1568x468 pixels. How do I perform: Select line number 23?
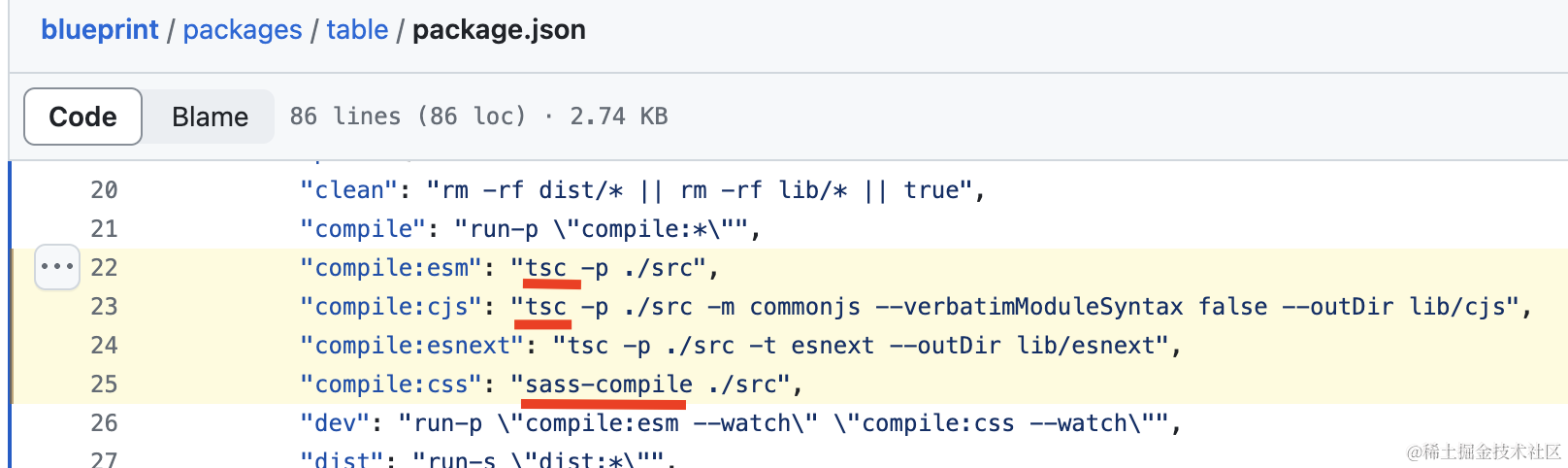pos(104,307)
